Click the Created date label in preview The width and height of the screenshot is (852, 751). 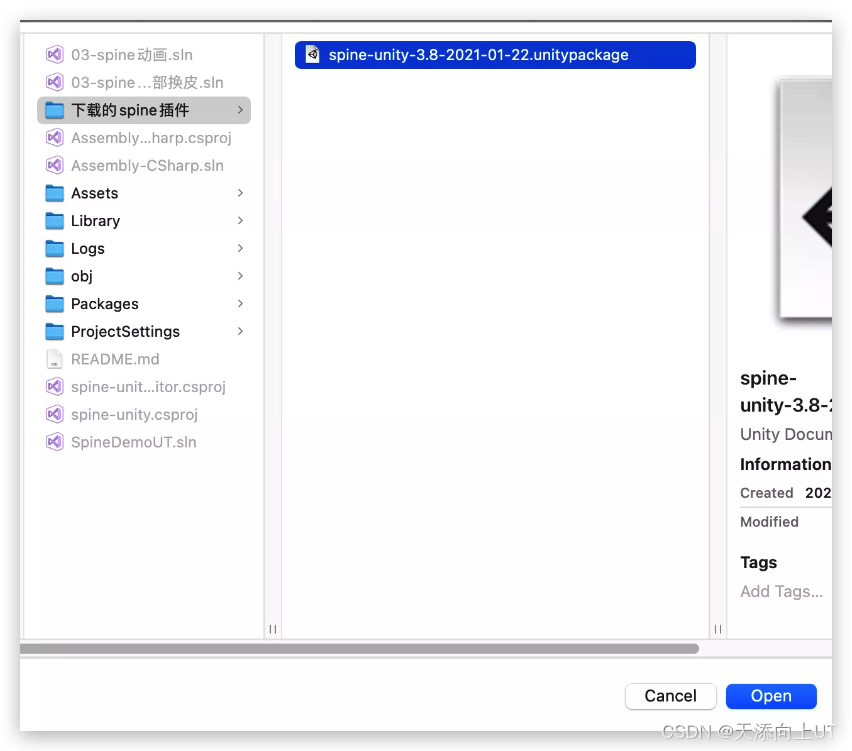(767, 493)
